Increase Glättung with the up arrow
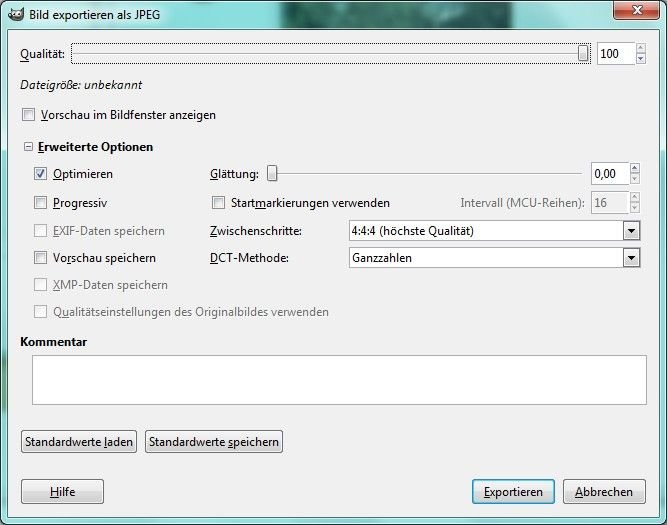The width and height of the screenshot is (667, 525). tap(635, 168)
